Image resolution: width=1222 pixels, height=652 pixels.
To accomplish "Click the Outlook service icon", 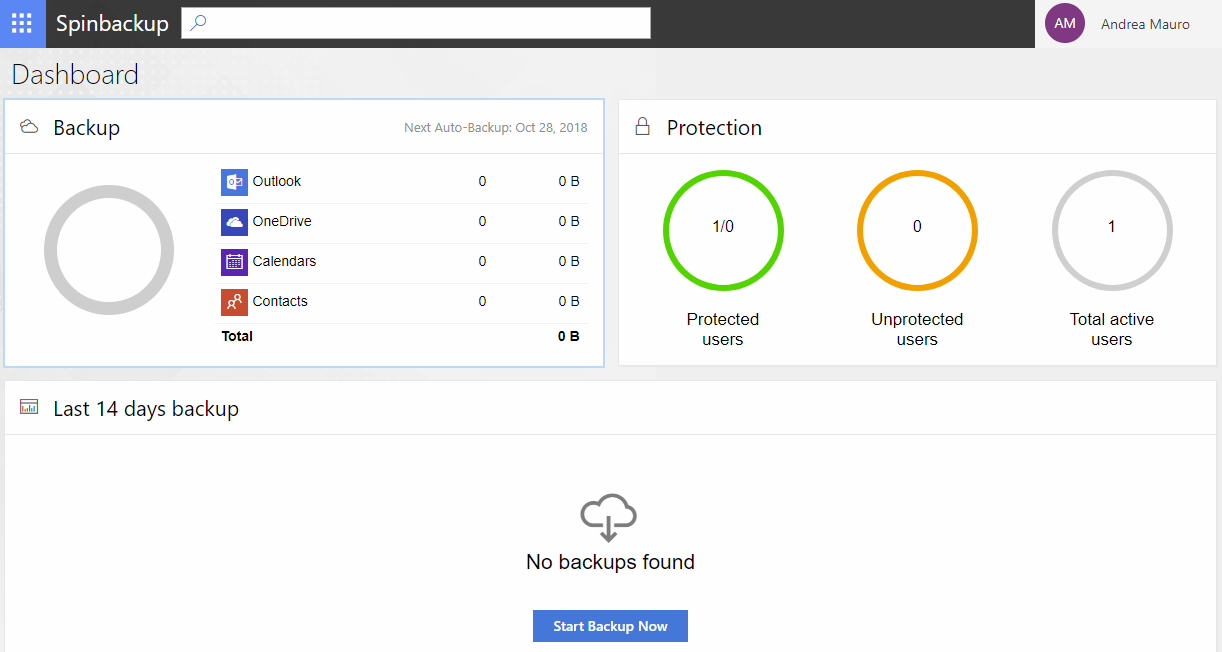I will [234, 182].
